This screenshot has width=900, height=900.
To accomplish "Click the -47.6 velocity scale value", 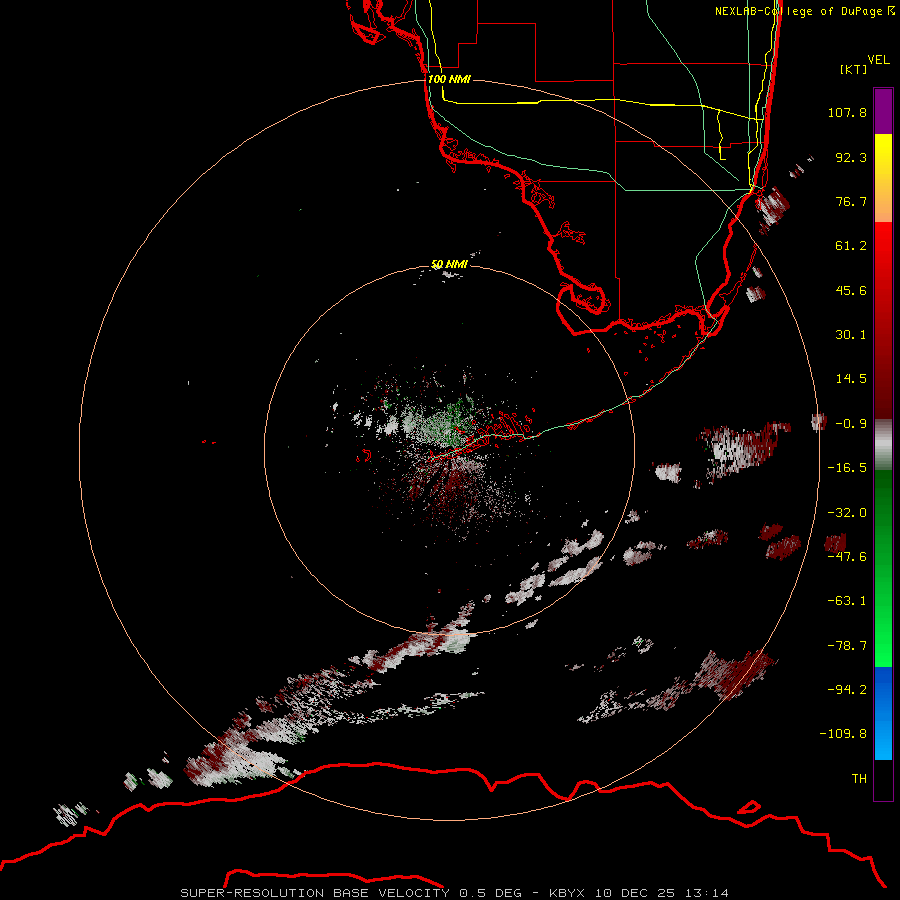I will [847, 557].
